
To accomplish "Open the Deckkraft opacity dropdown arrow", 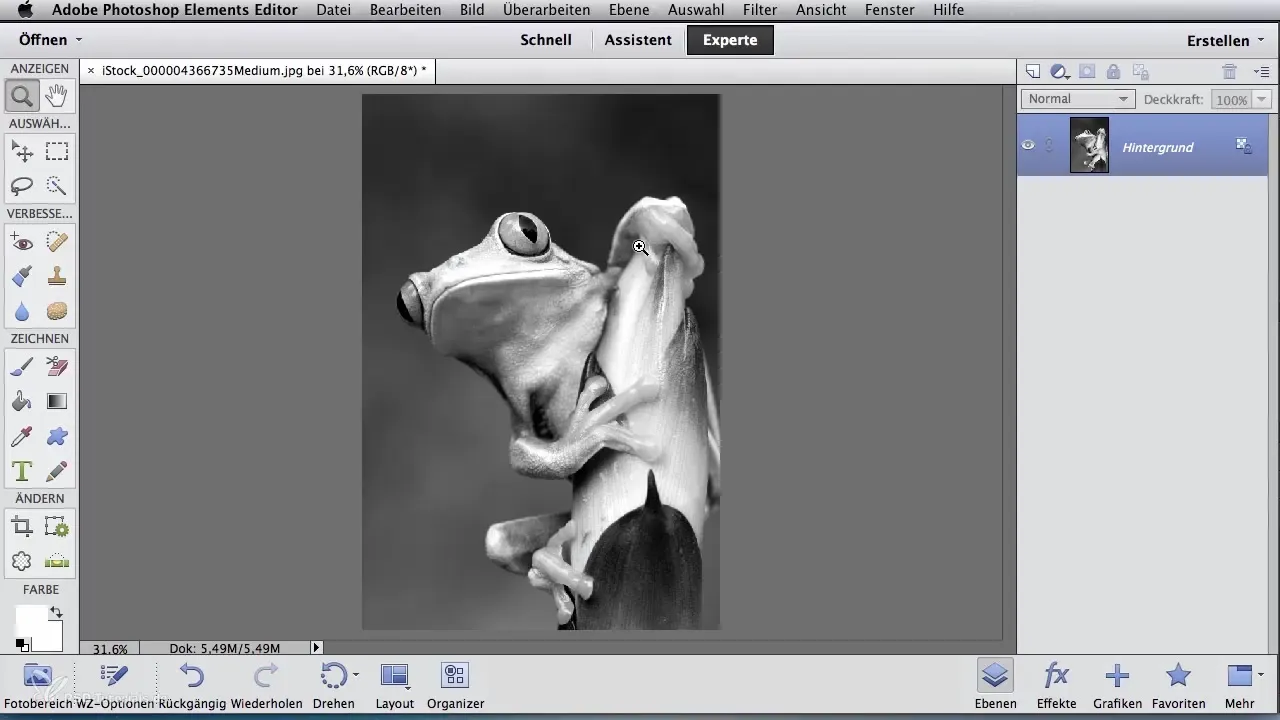I will (1261, 99).
